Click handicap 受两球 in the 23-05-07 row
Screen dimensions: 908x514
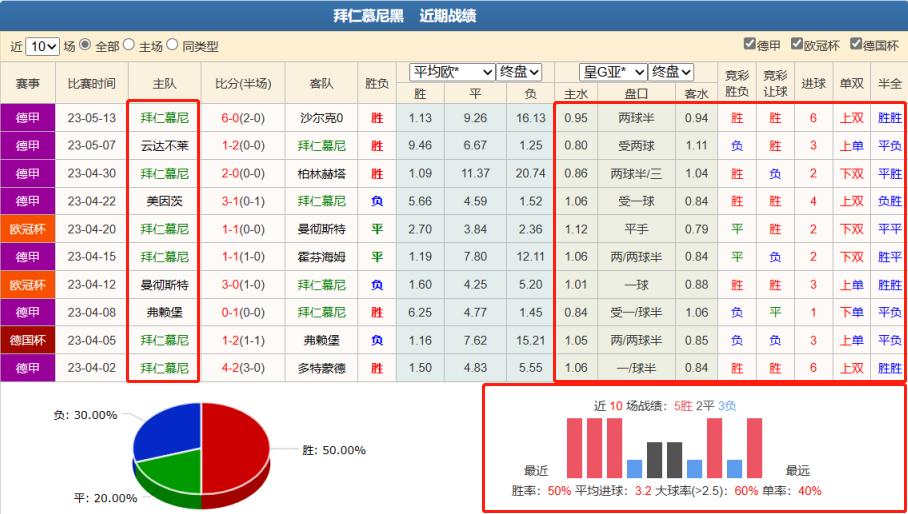click(636, 146)
